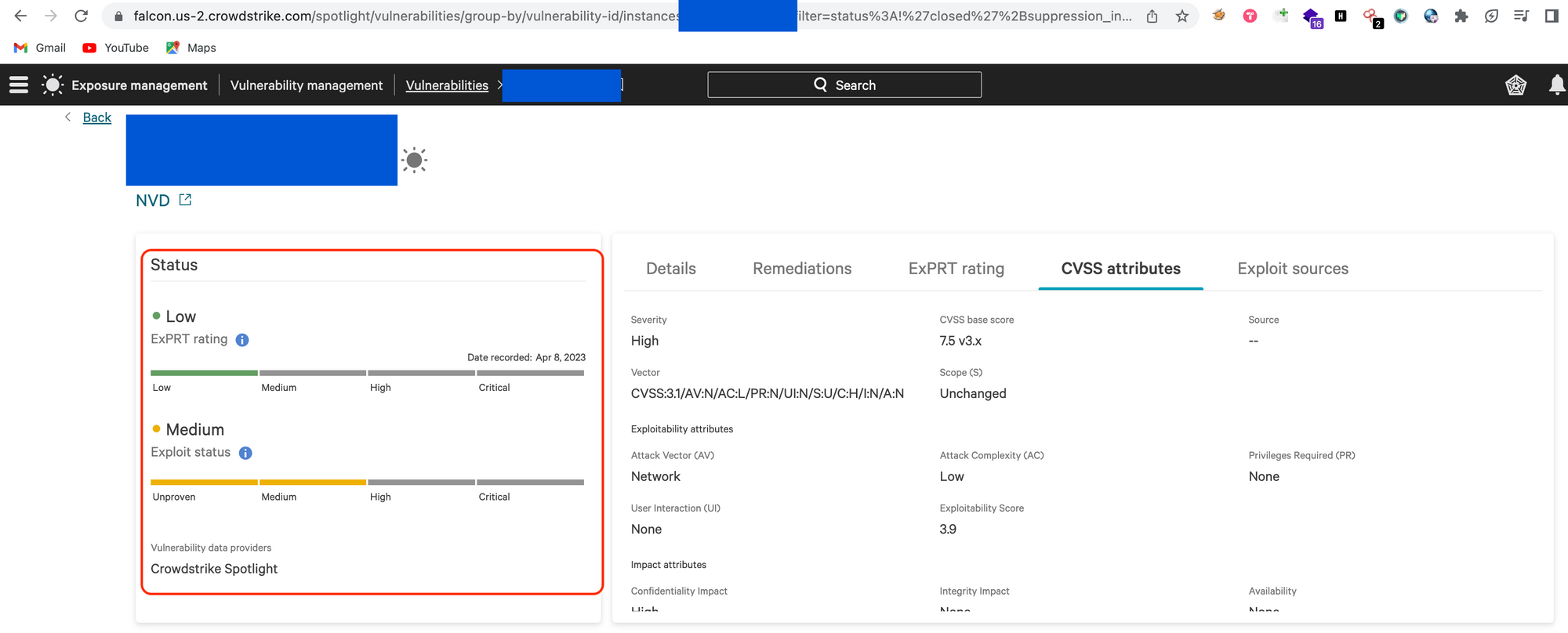Click the Exploitability Score value 3.9

pos(948,529)
